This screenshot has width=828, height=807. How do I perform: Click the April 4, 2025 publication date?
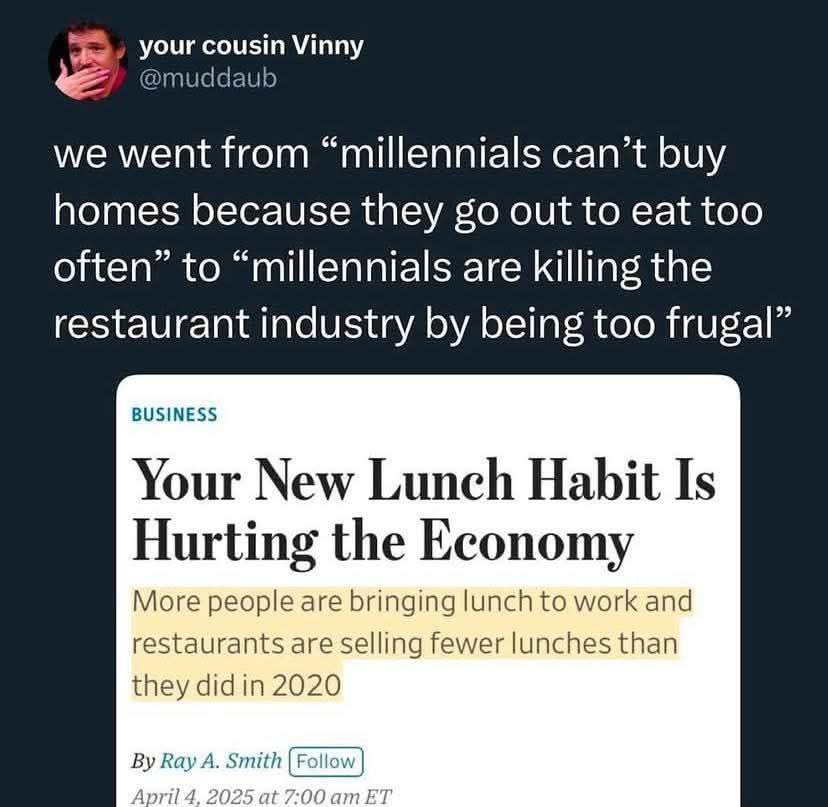(192, 797)
